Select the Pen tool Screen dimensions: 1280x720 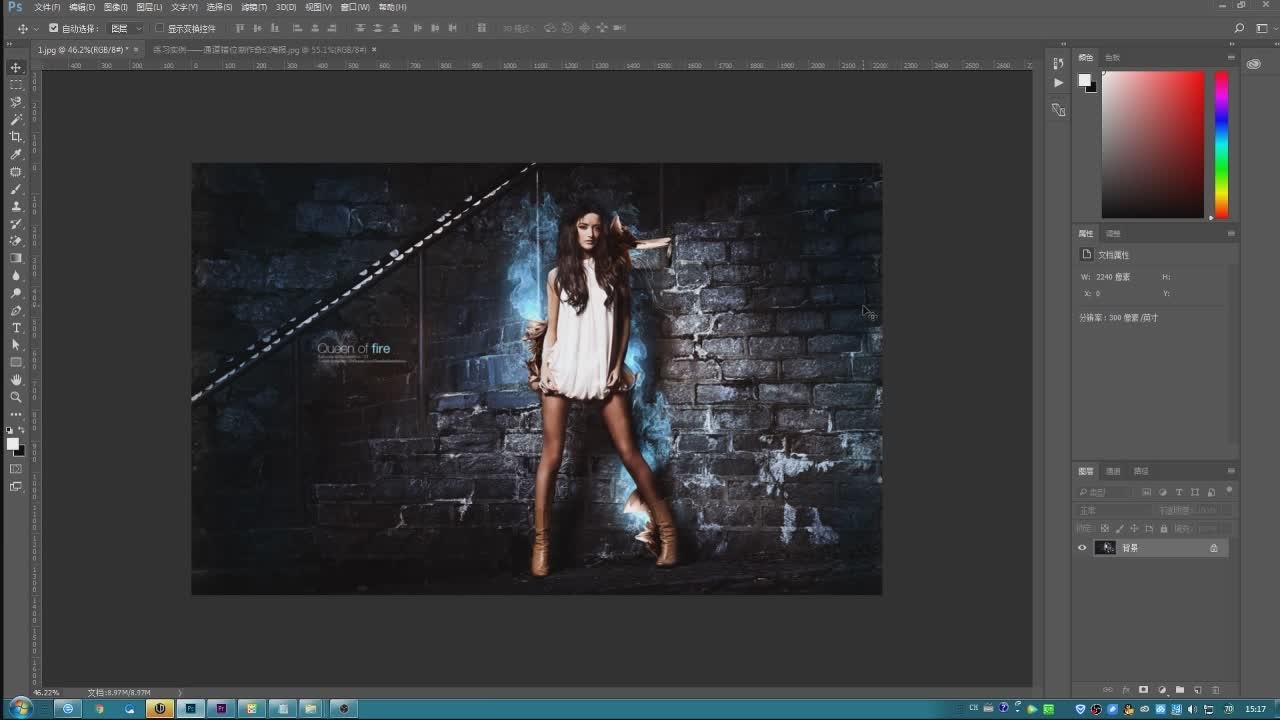click(16, 311)
